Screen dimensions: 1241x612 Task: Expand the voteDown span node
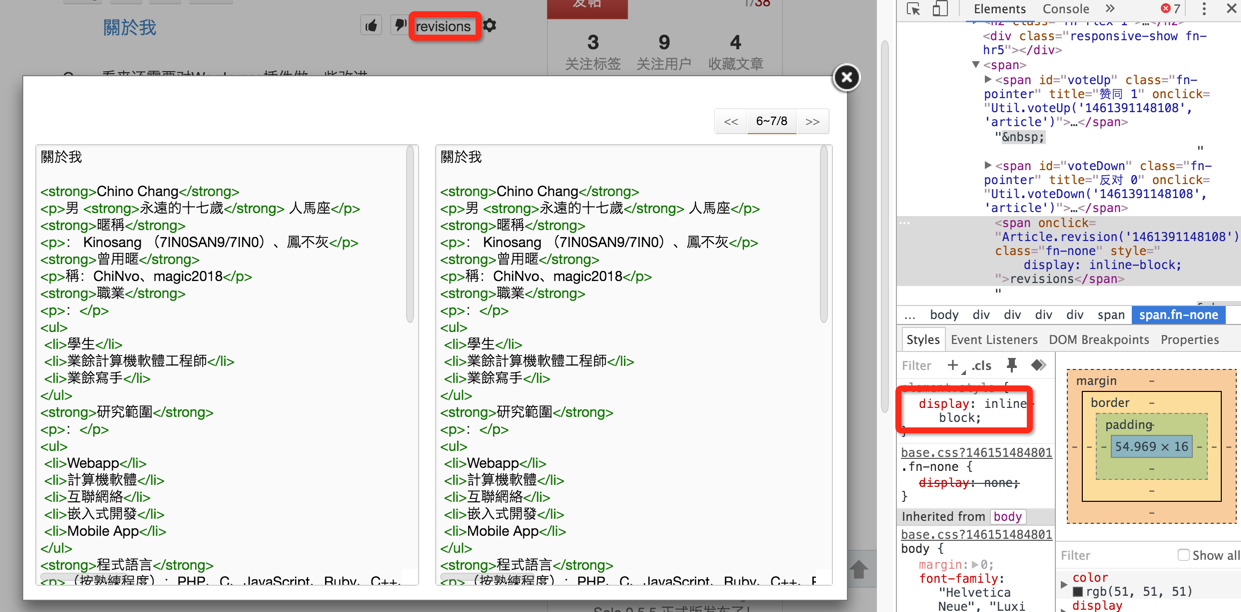pos(988,166)
